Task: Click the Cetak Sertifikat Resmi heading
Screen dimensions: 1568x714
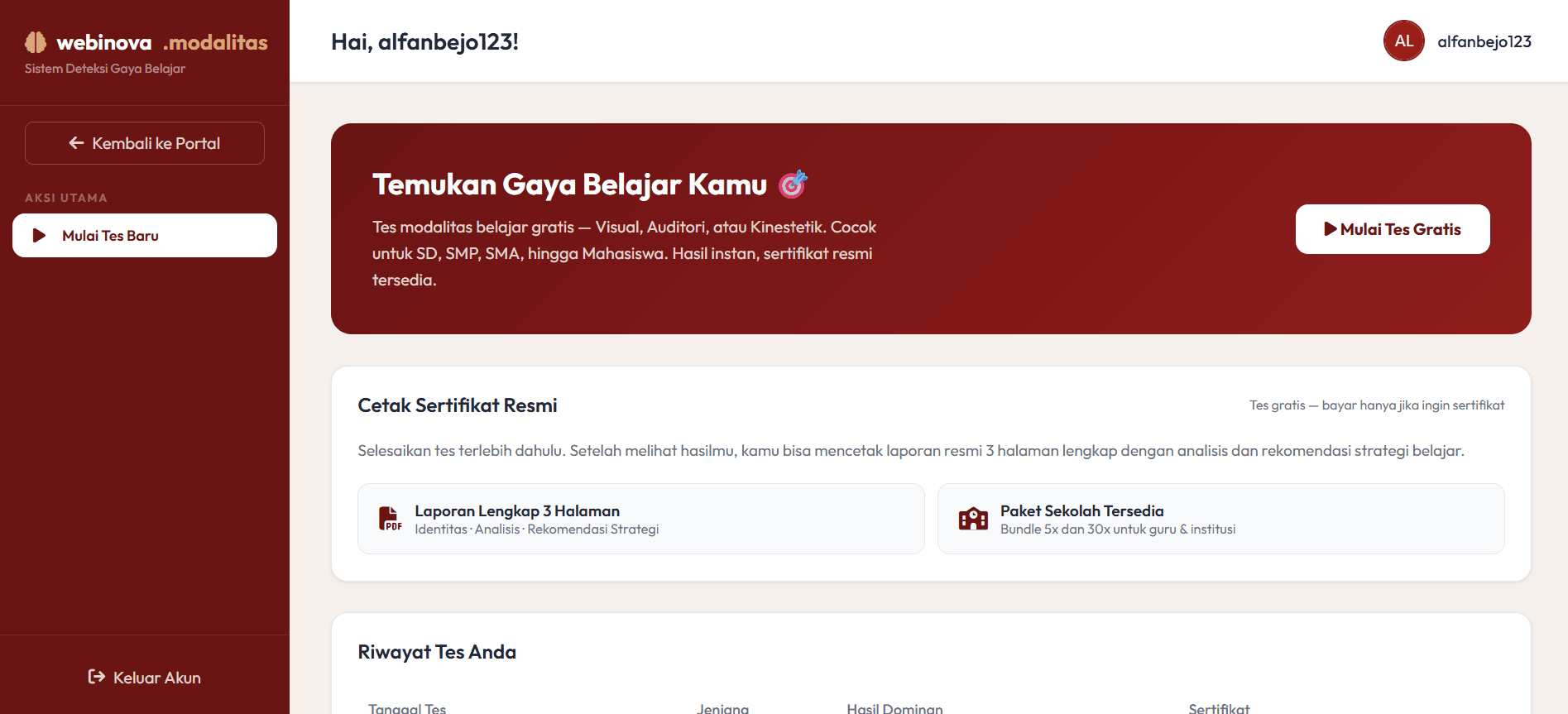Action: click(458, 405)
